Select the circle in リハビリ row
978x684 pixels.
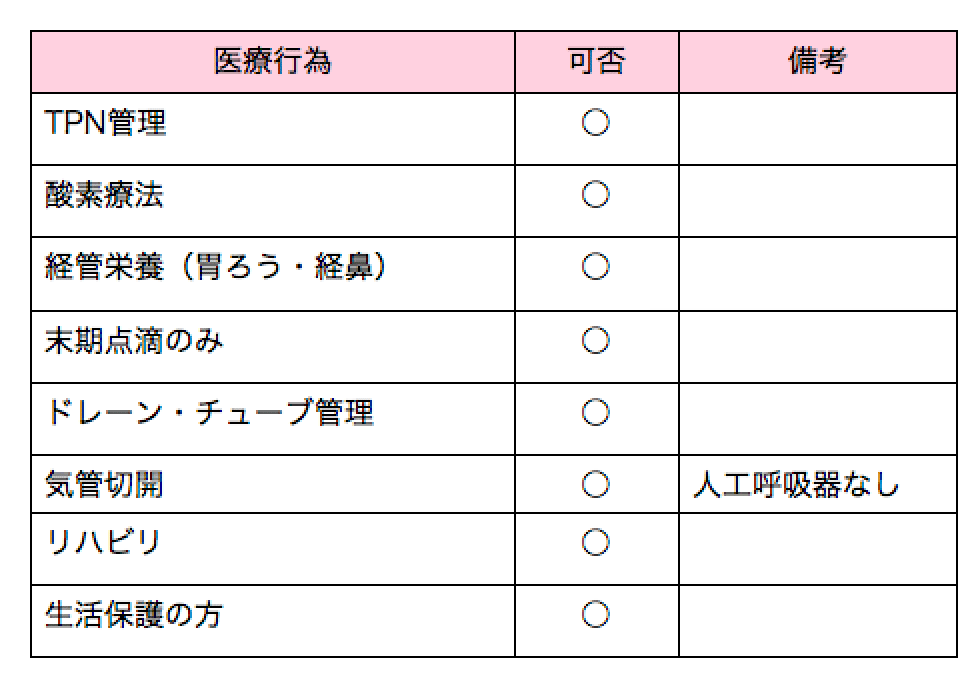[596, 542]
